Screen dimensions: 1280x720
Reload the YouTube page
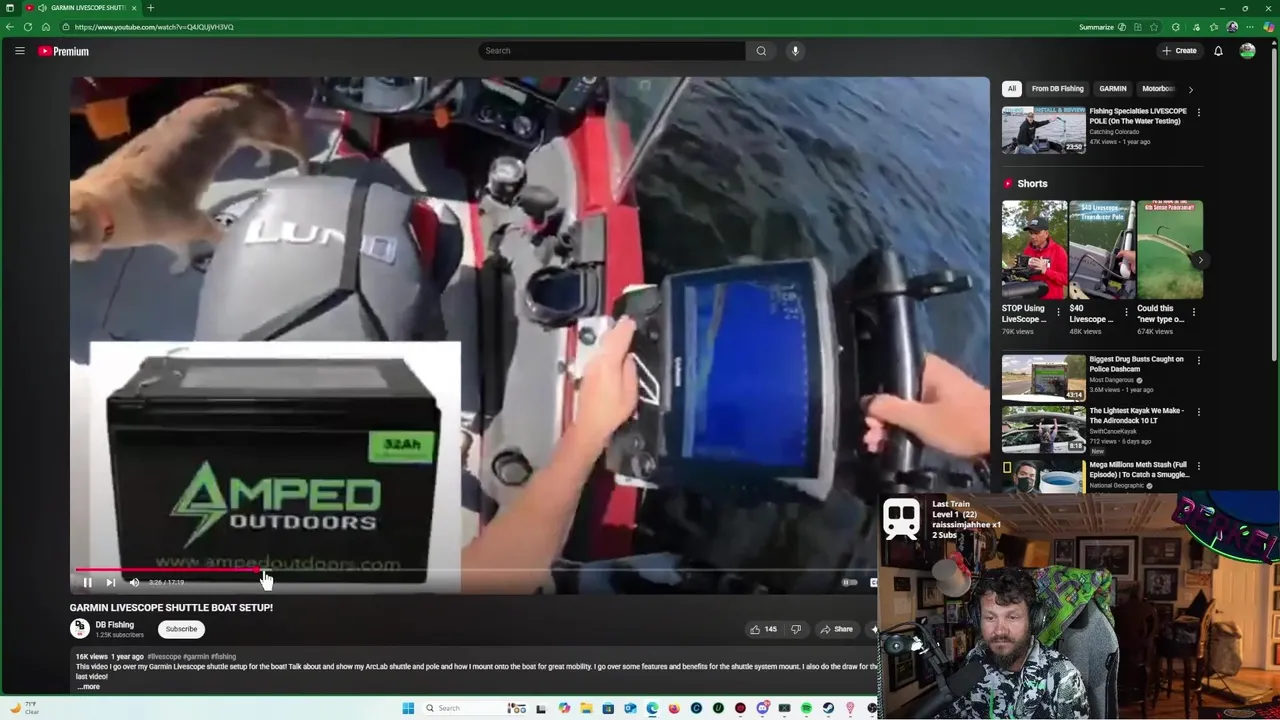[x=28, y=27]
